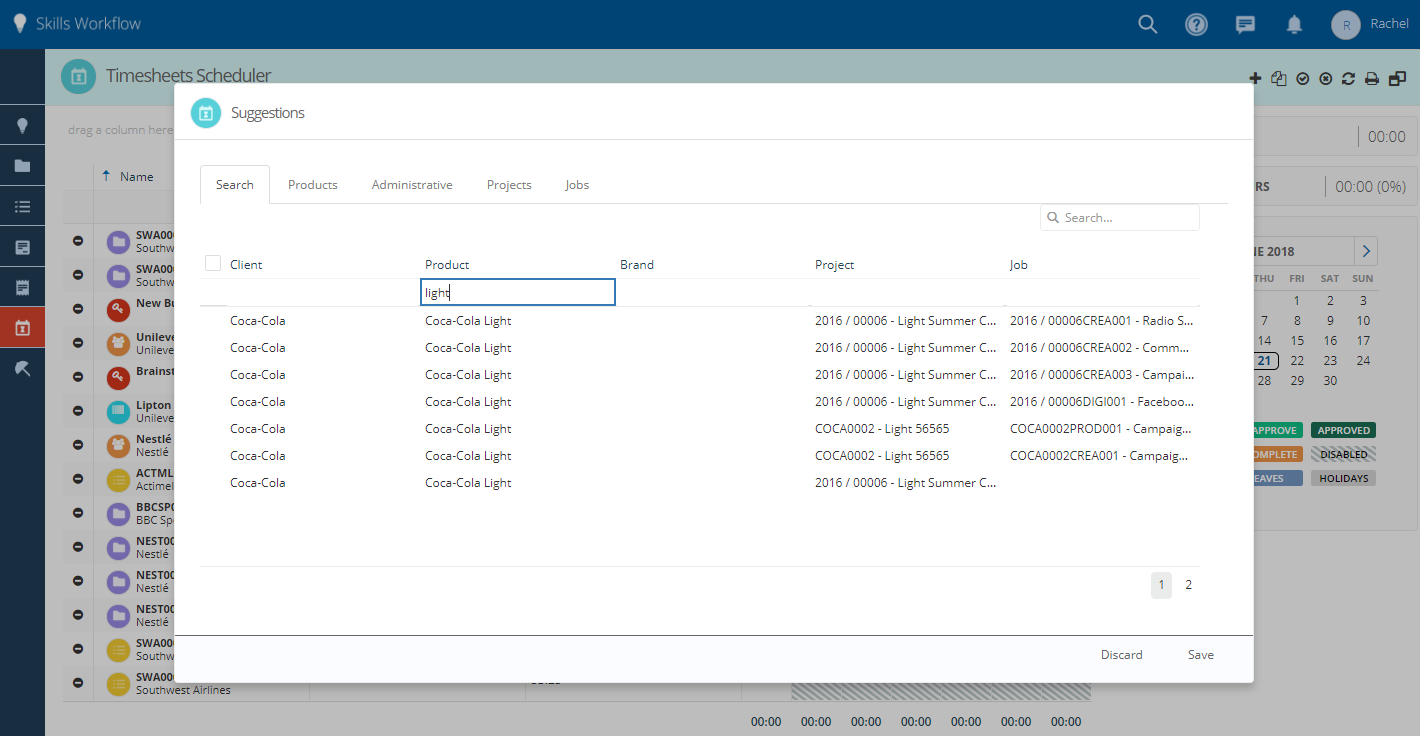
Task: Click the plus add entry toolbar icon
Action: [x=1256, y=78]
